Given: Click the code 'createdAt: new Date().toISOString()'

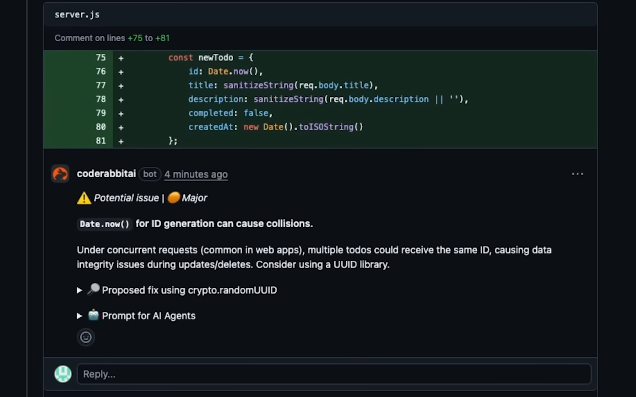Looking at the screenshot, I should coord(275,127).
